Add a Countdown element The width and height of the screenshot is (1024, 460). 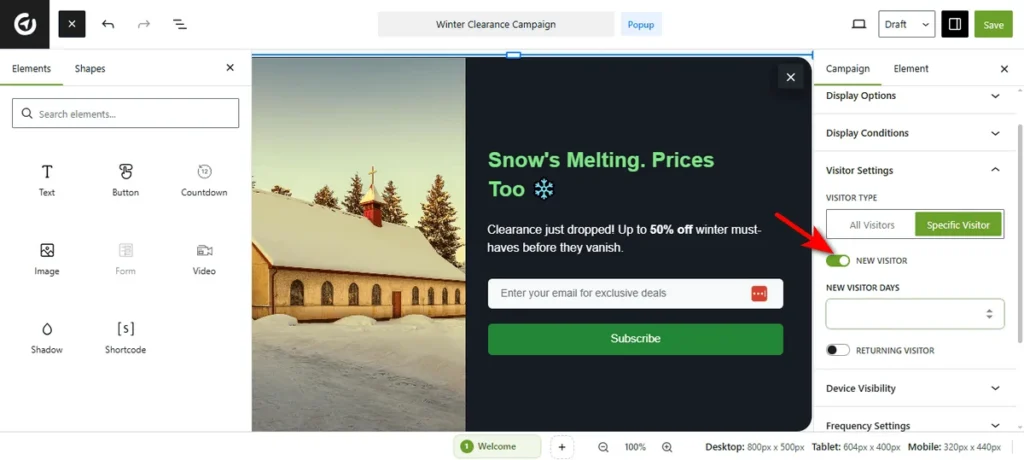tap(204, 180)
